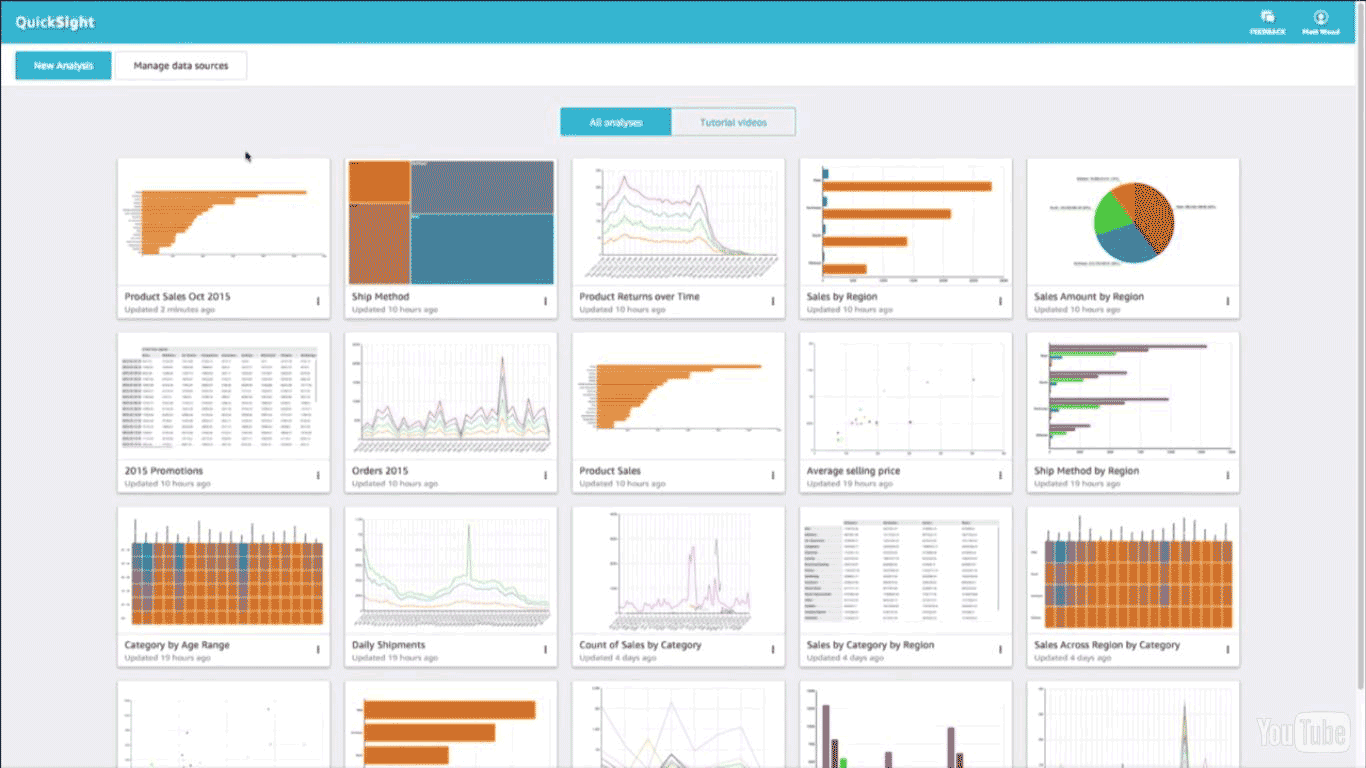Open options menu for Sales by Category by Region
Viewport: 1366px width, 768px height.
pos(1000,649)
